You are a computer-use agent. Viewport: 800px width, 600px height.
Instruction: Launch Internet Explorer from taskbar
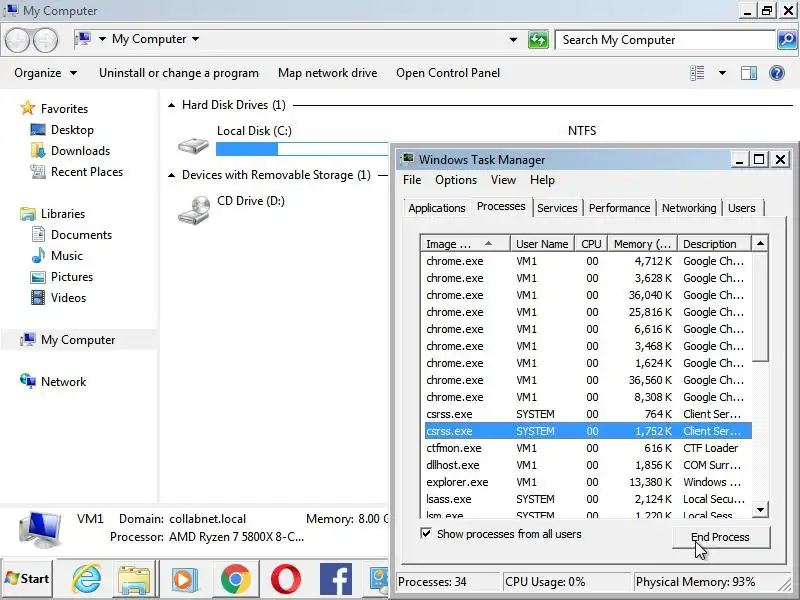86,579
